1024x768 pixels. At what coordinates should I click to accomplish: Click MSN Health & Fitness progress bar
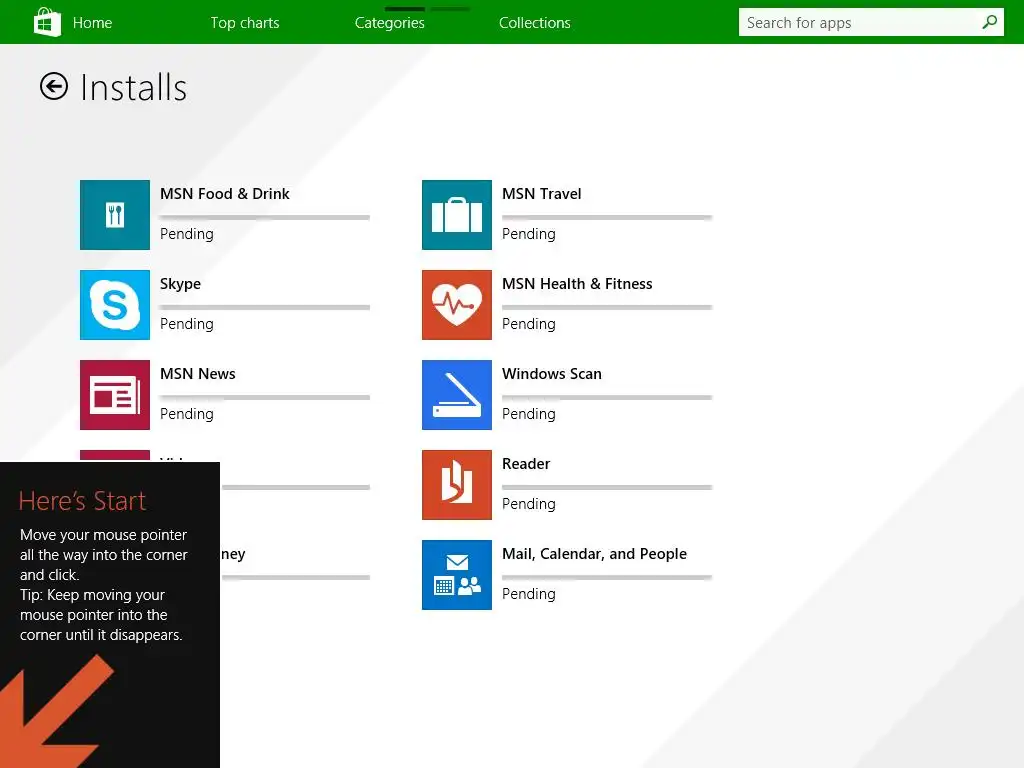[607, 308]
